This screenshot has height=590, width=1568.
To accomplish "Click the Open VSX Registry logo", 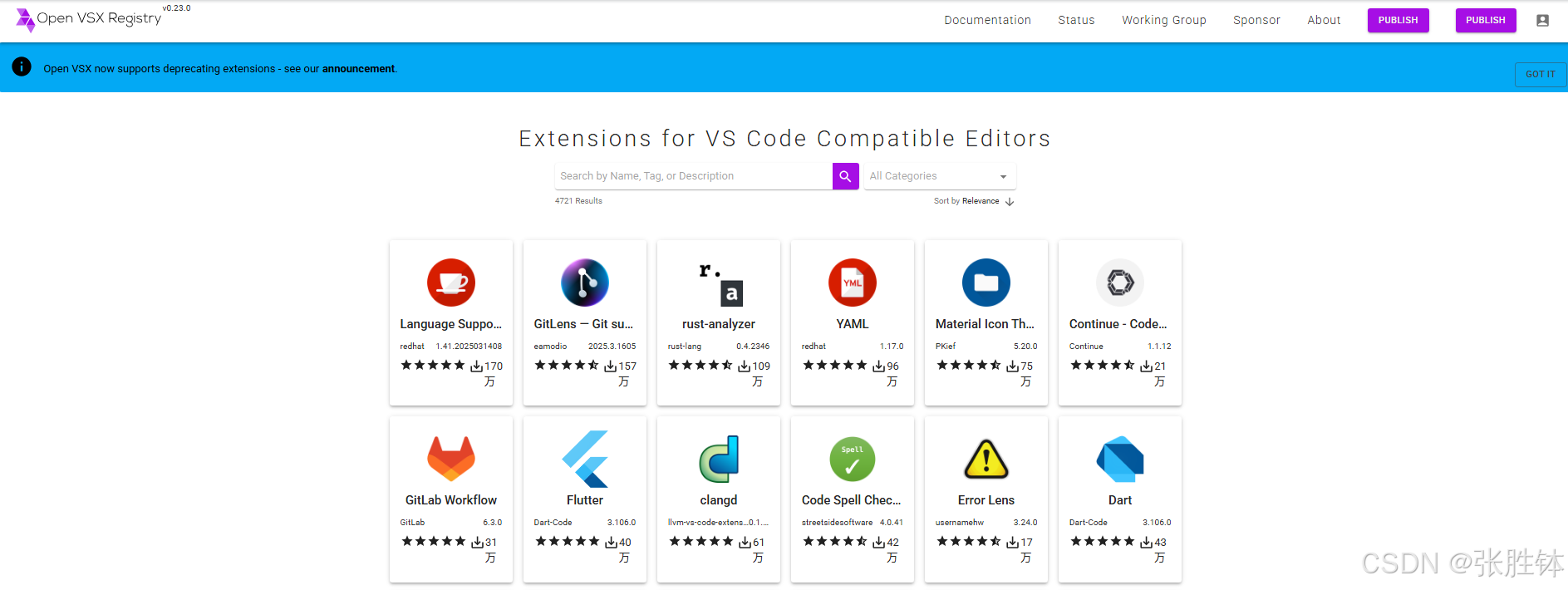I will (x=89, y=19).
